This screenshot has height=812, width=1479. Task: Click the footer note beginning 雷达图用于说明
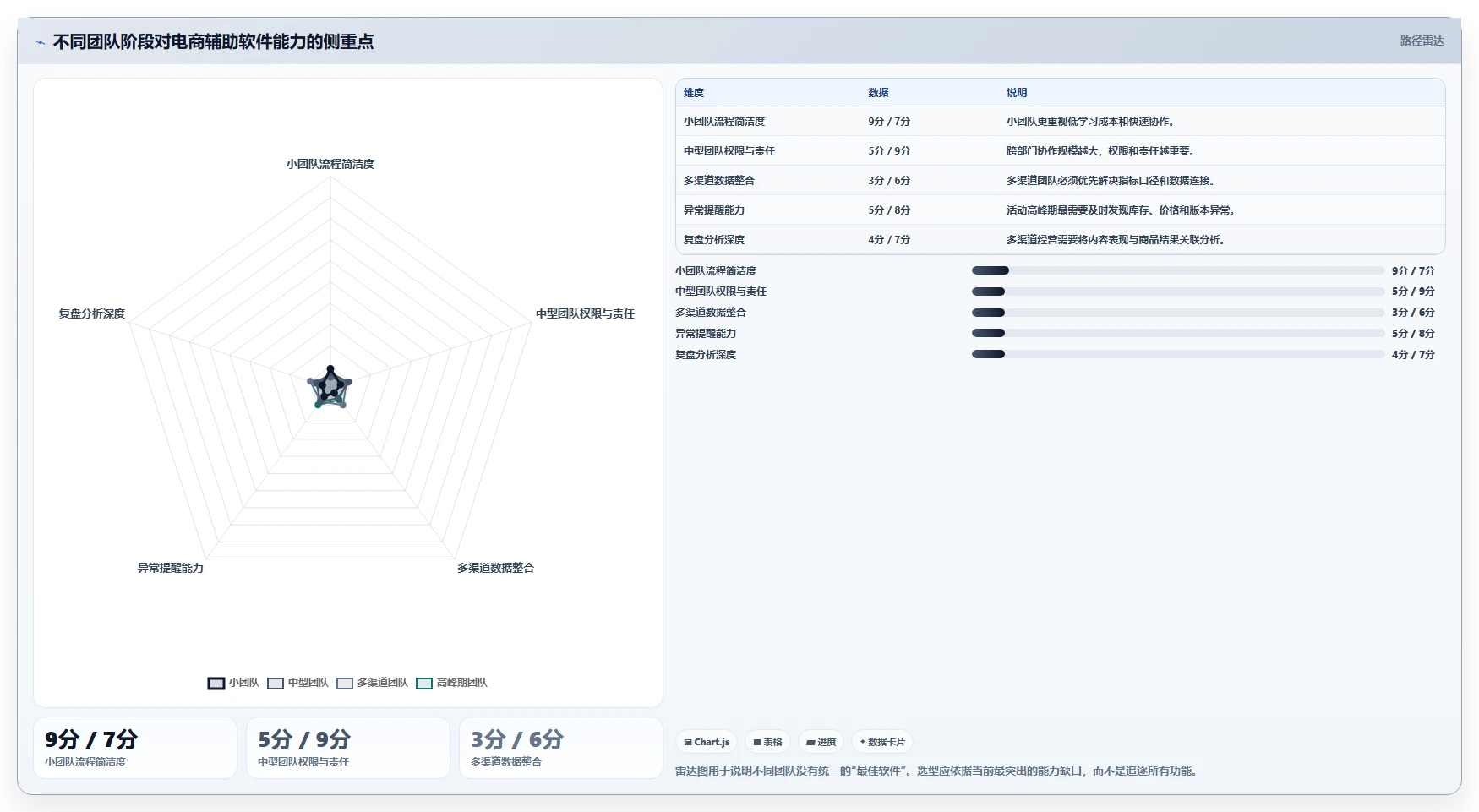pos(938,771)
